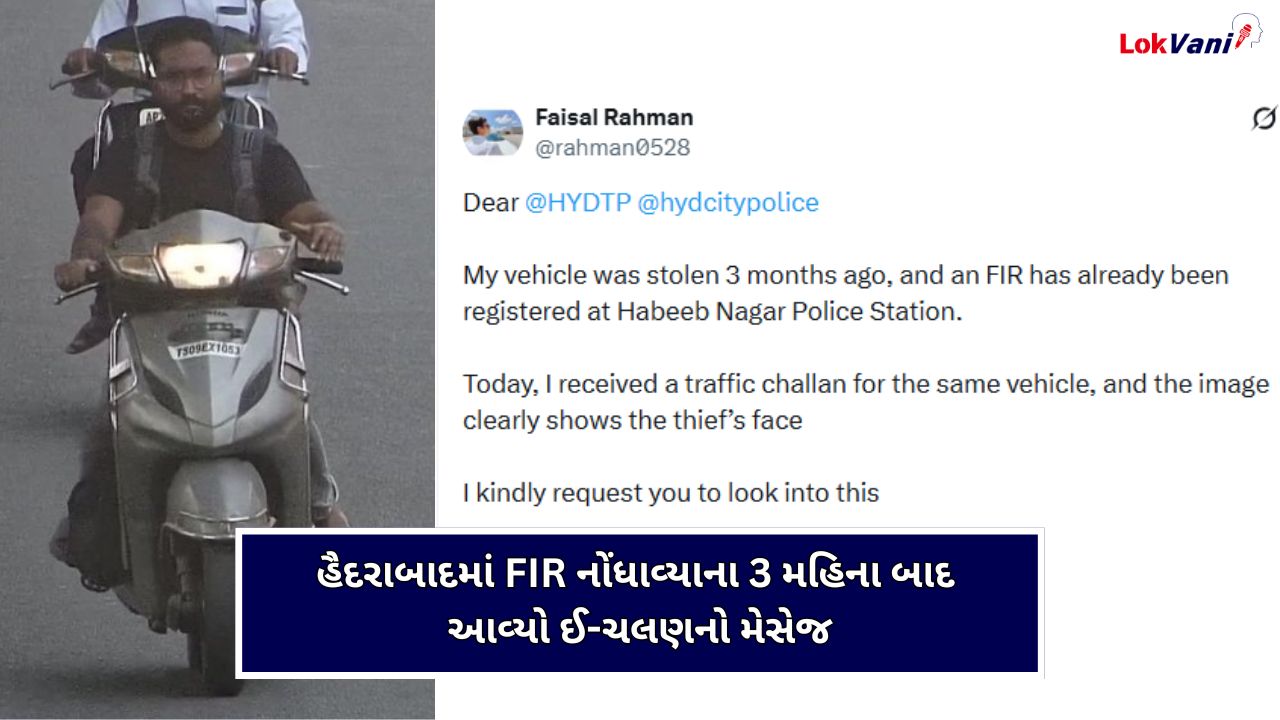Viewport: 1280px width, 720px height.
Task: Click the Grok slashed-circle icon
Action: (1264, 118)
